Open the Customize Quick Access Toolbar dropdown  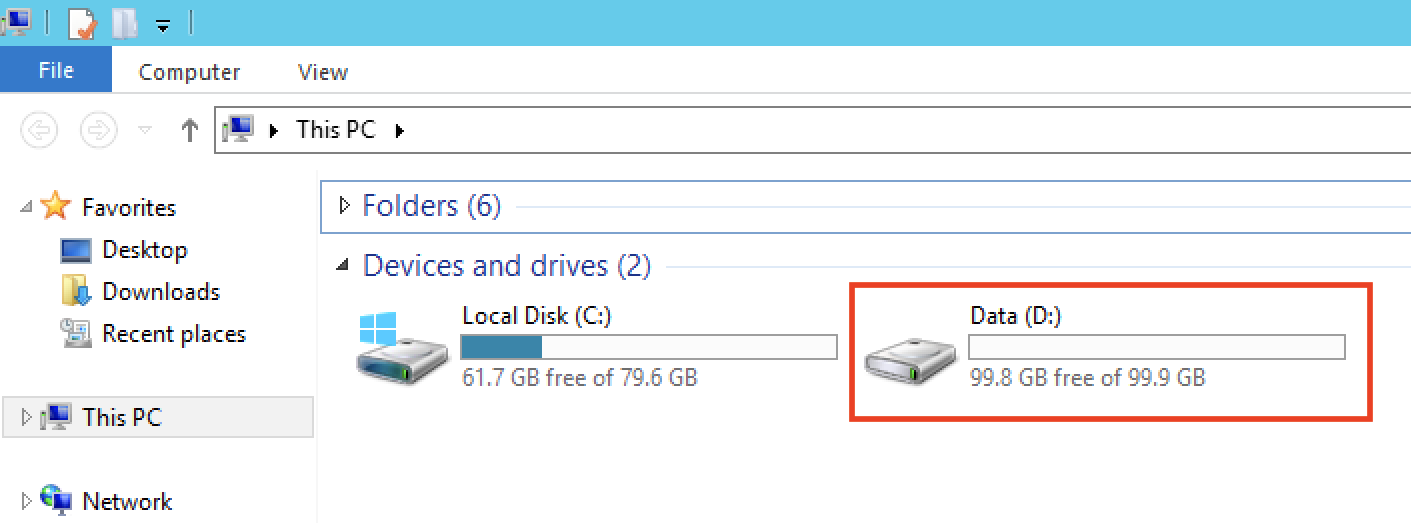pos(163,24)
